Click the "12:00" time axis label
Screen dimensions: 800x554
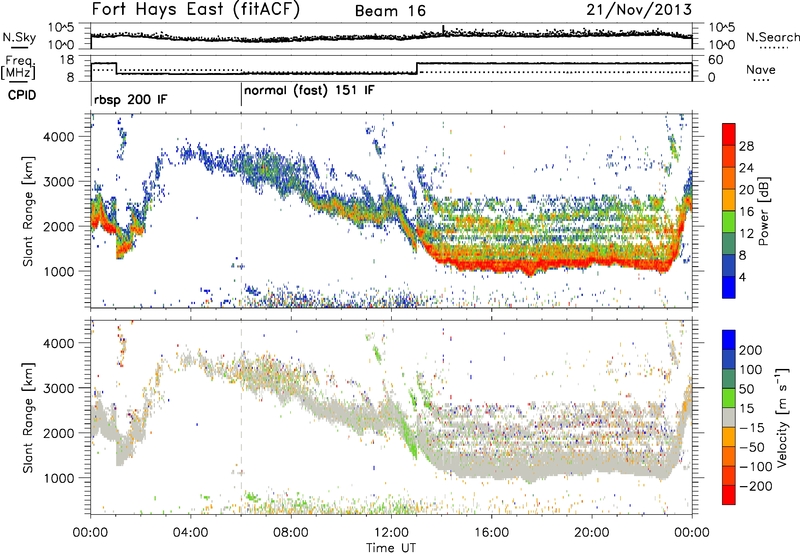(x=391, y=533)
